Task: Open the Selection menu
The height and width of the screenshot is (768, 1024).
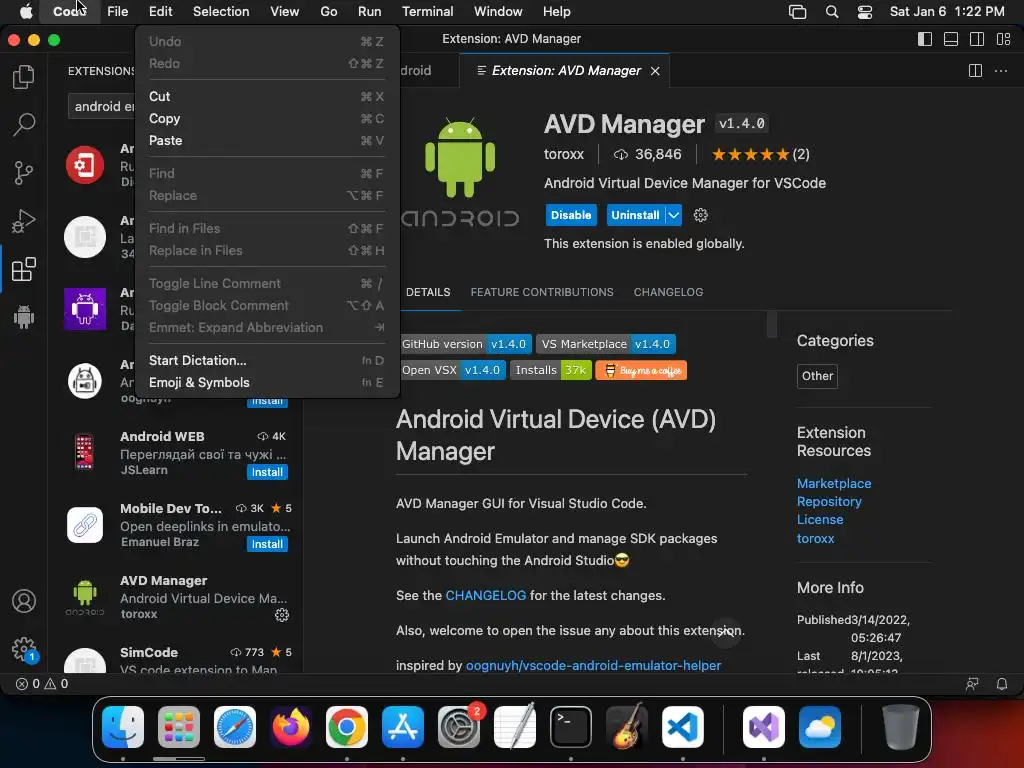Action: click(221, 12)
